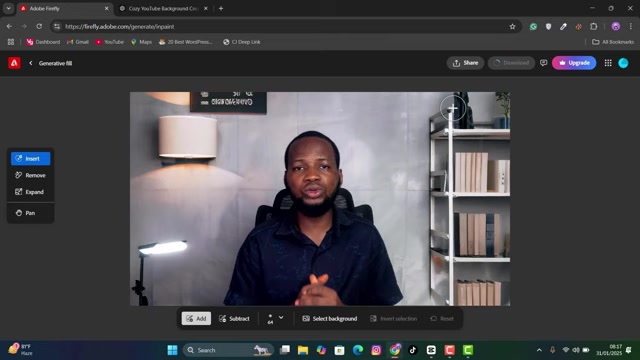
Task: Show hidden system tray icons
Action: click(x=539, y=350)
